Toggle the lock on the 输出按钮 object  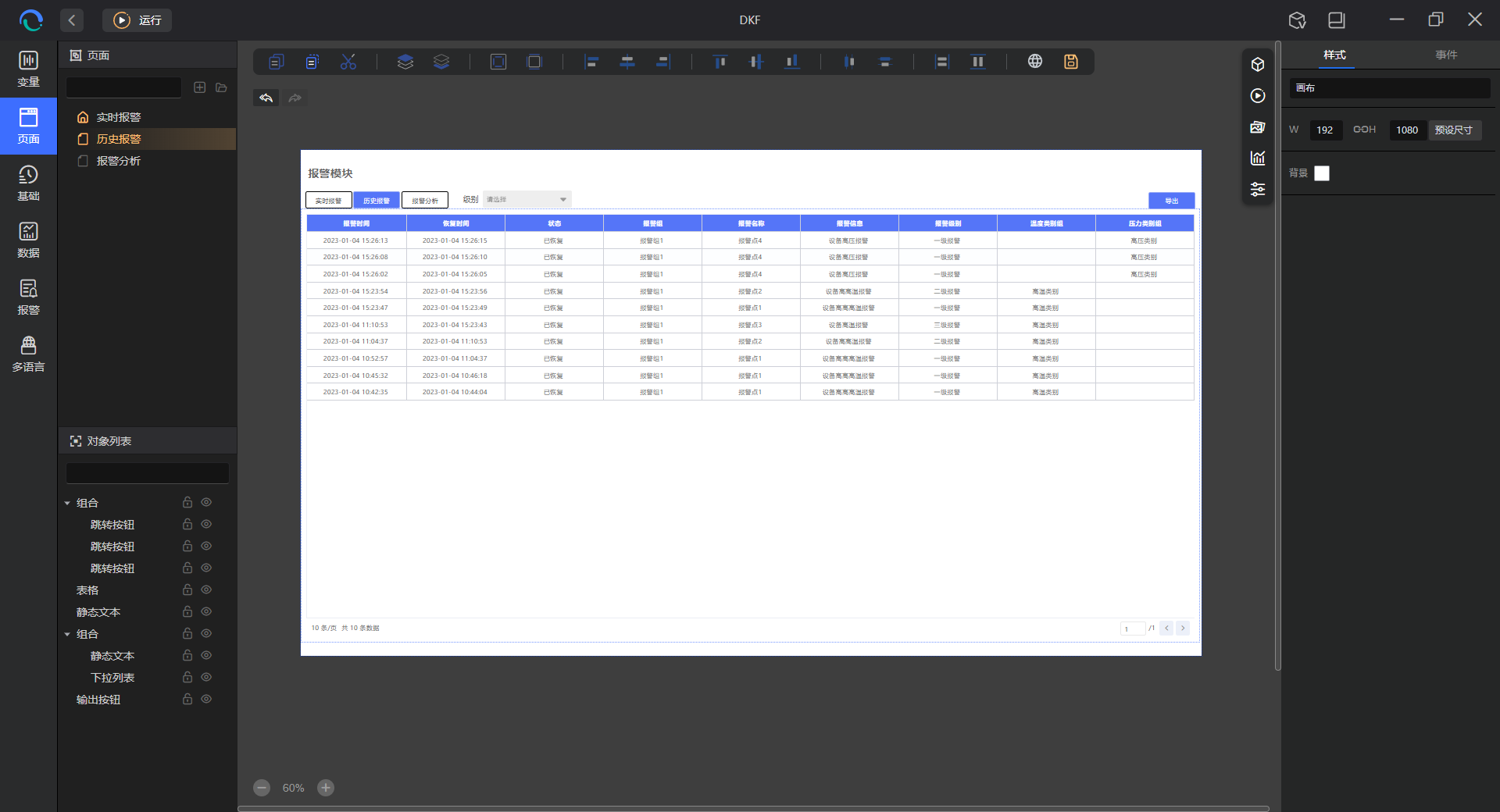tap(187, 699)
